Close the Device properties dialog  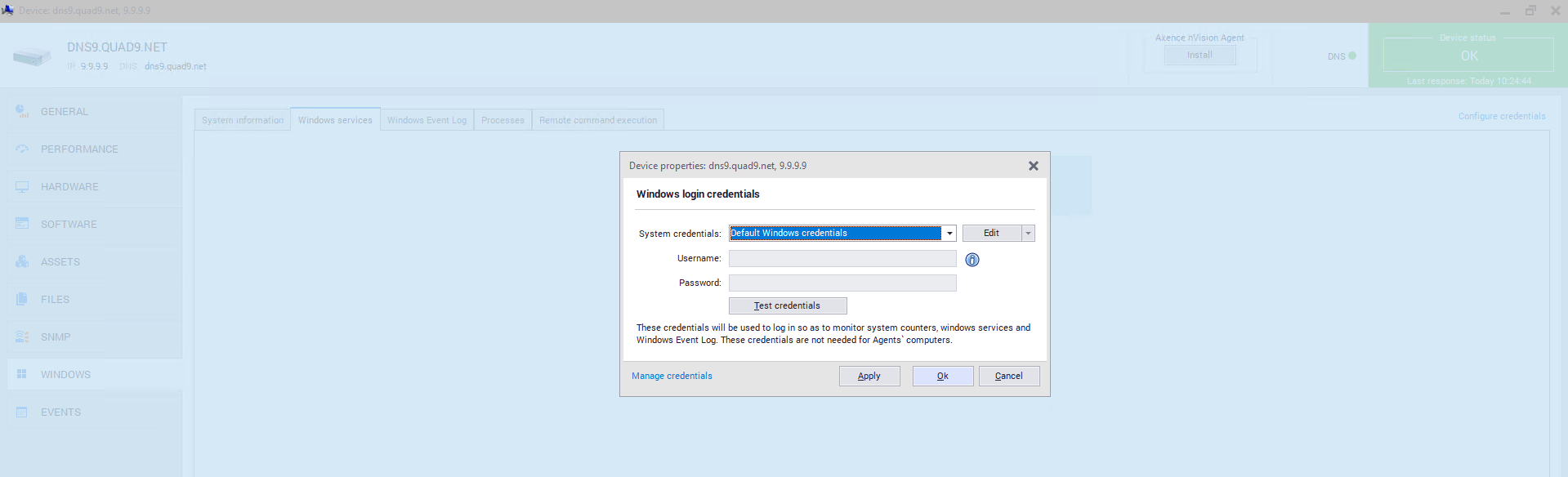[x=1033, y=166]
